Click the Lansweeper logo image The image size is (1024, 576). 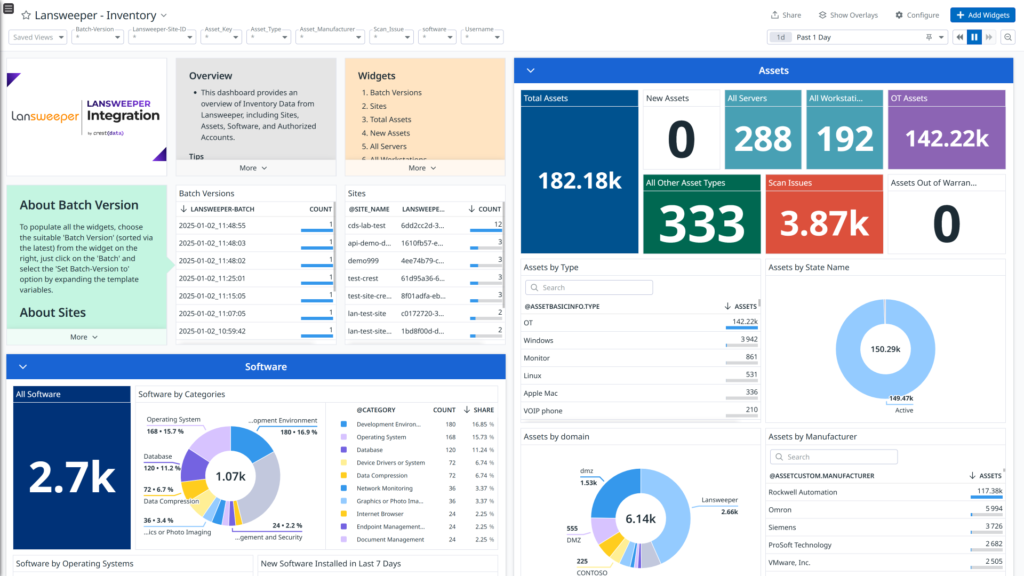[x=86, y=117]
